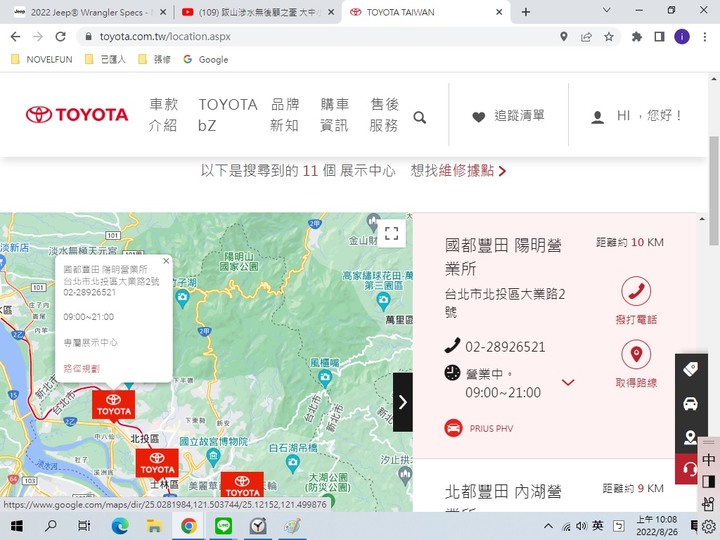
Task: Click the share page icon in address bar
Action: [x=586, y=37]
